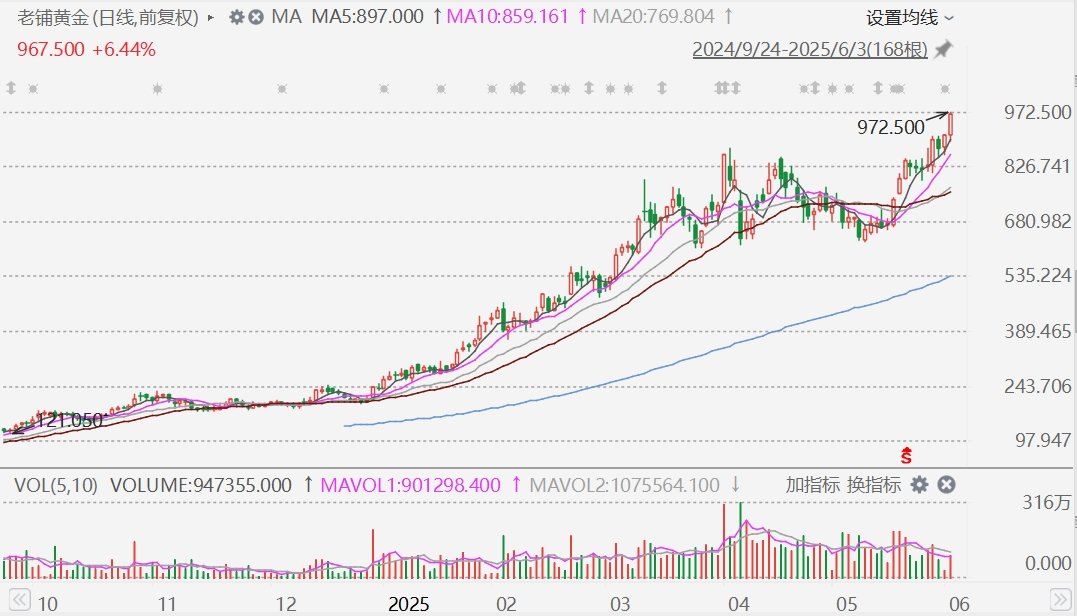
Task: Click the 换指标 button
Action: (874, 485)
